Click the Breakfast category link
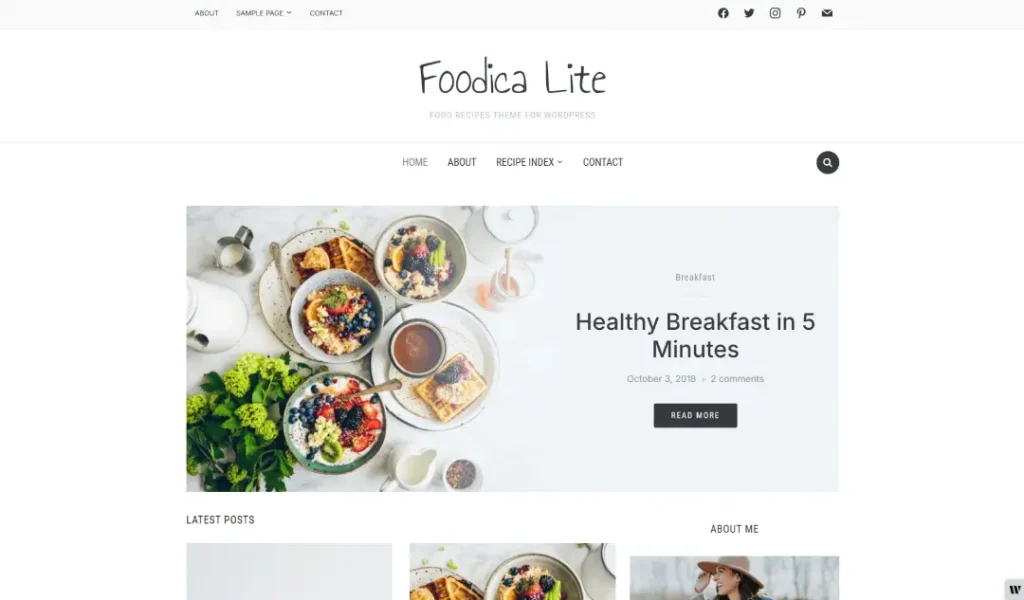 [695, 277]
